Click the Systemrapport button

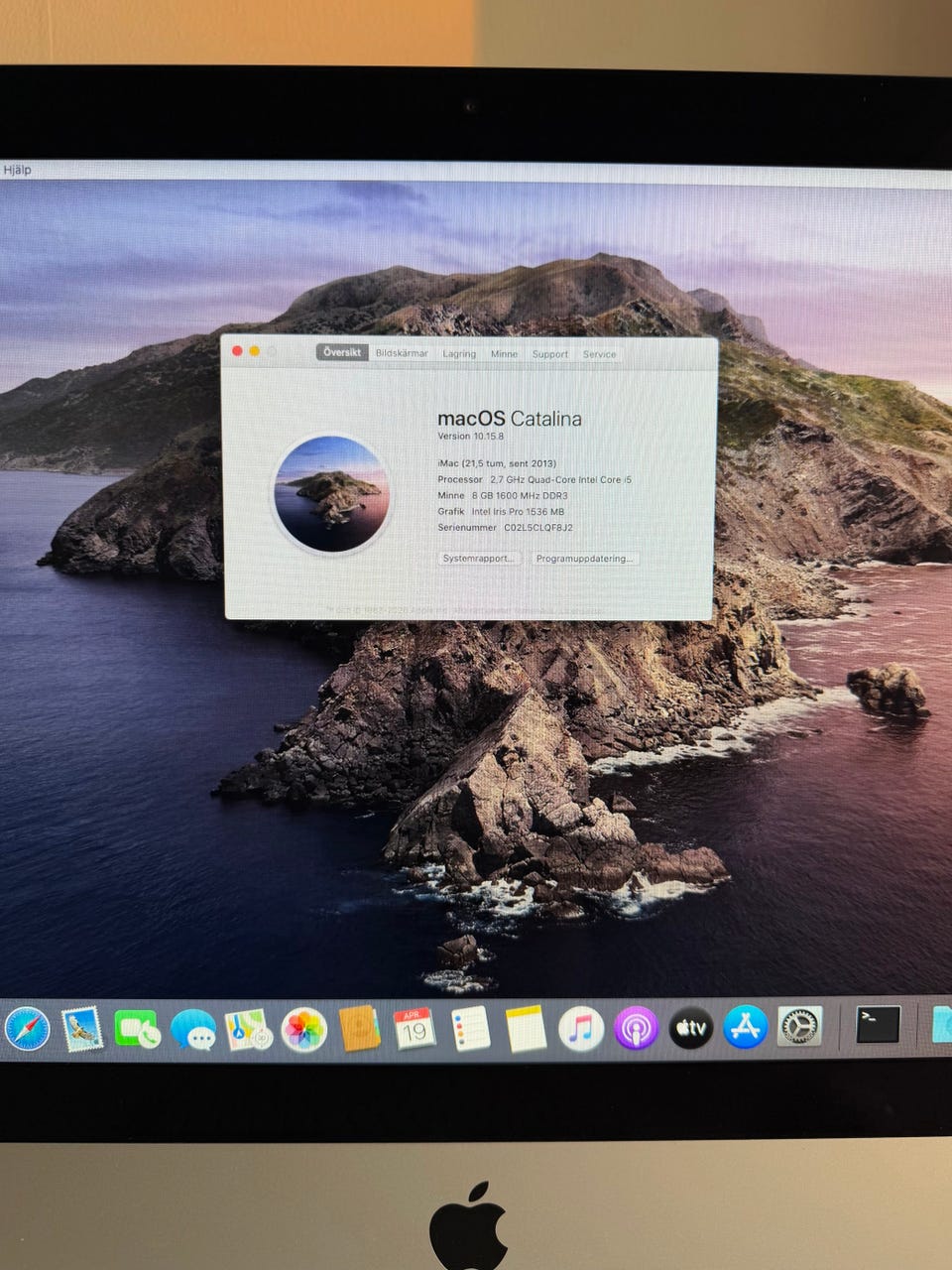pyautogui.click(x=479, y=559)
